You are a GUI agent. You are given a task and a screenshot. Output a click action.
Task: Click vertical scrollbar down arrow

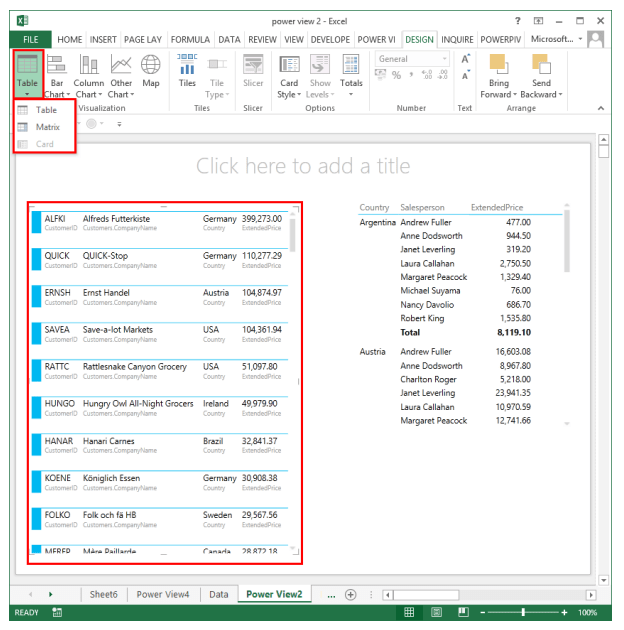(603, 580)
